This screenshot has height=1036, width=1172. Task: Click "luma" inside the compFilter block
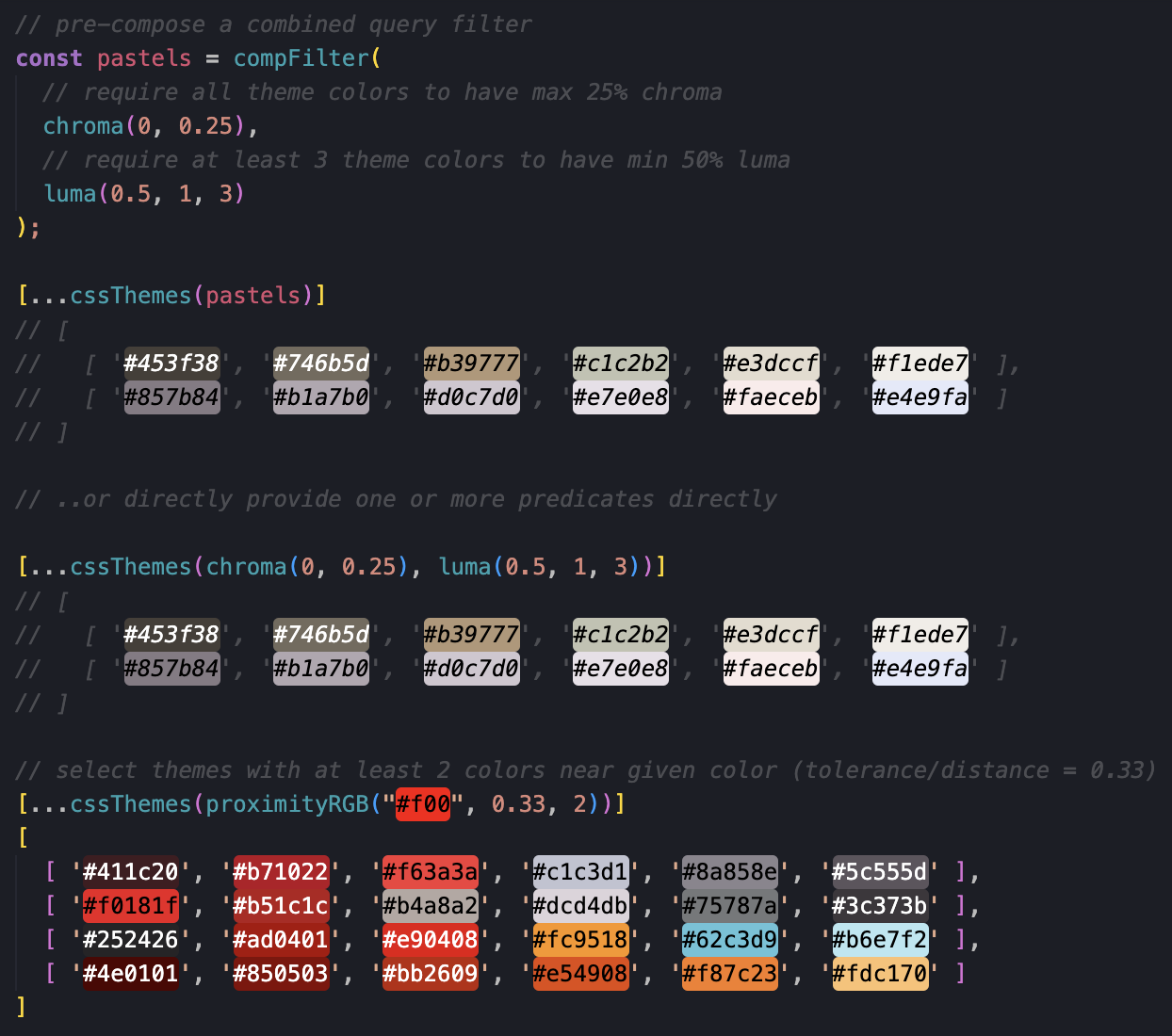[70, 194]
